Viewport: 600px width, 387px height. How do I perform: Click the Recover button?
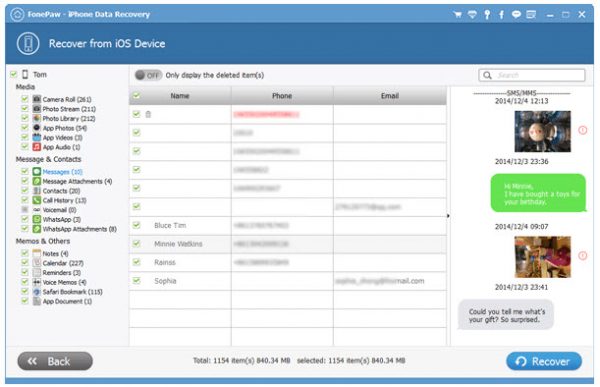(544, 361)
